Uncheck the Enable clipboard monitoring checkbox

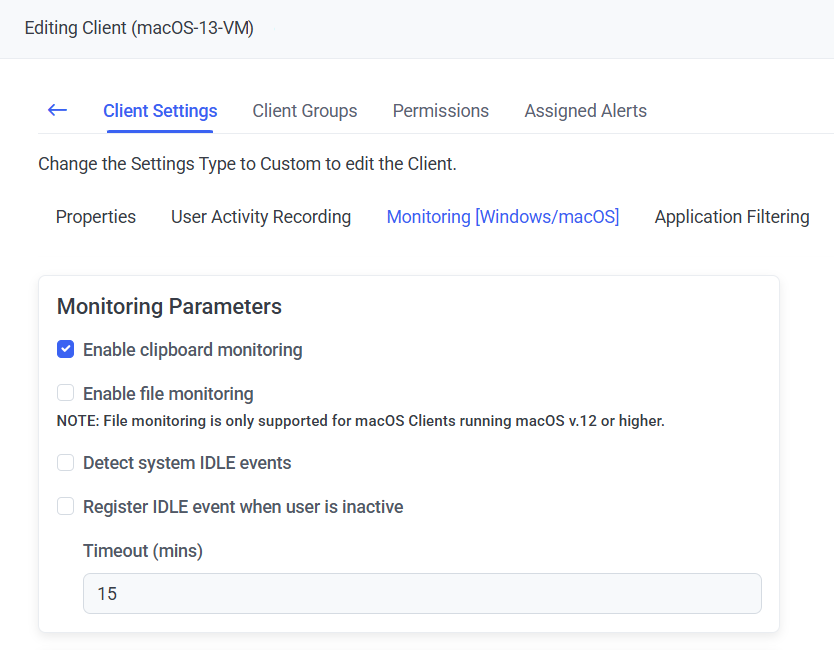pyautogui.click(x=66, y=349)
